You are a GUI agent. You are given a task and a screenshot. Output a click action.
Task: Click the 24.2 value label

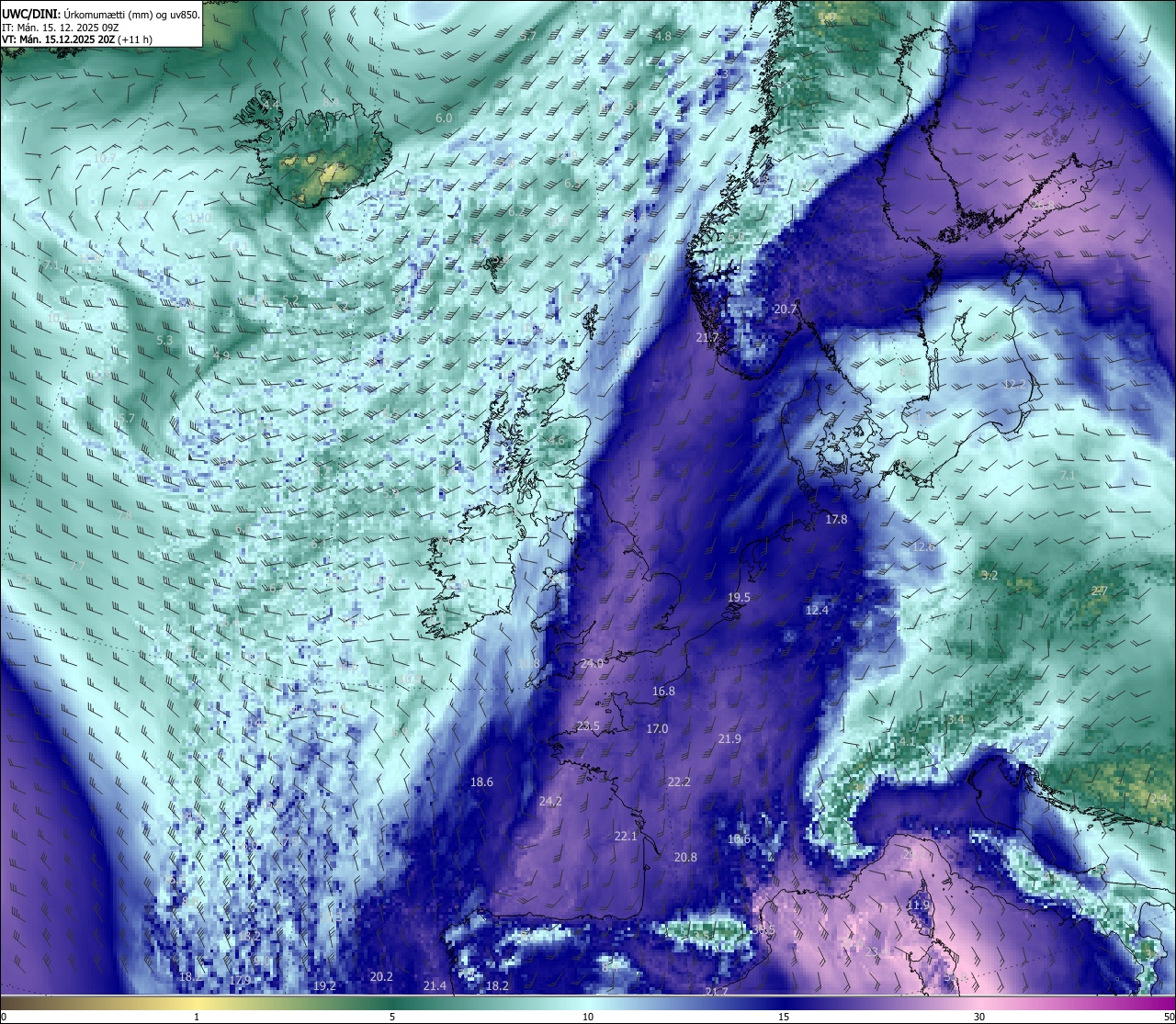(x=550, y=802)
